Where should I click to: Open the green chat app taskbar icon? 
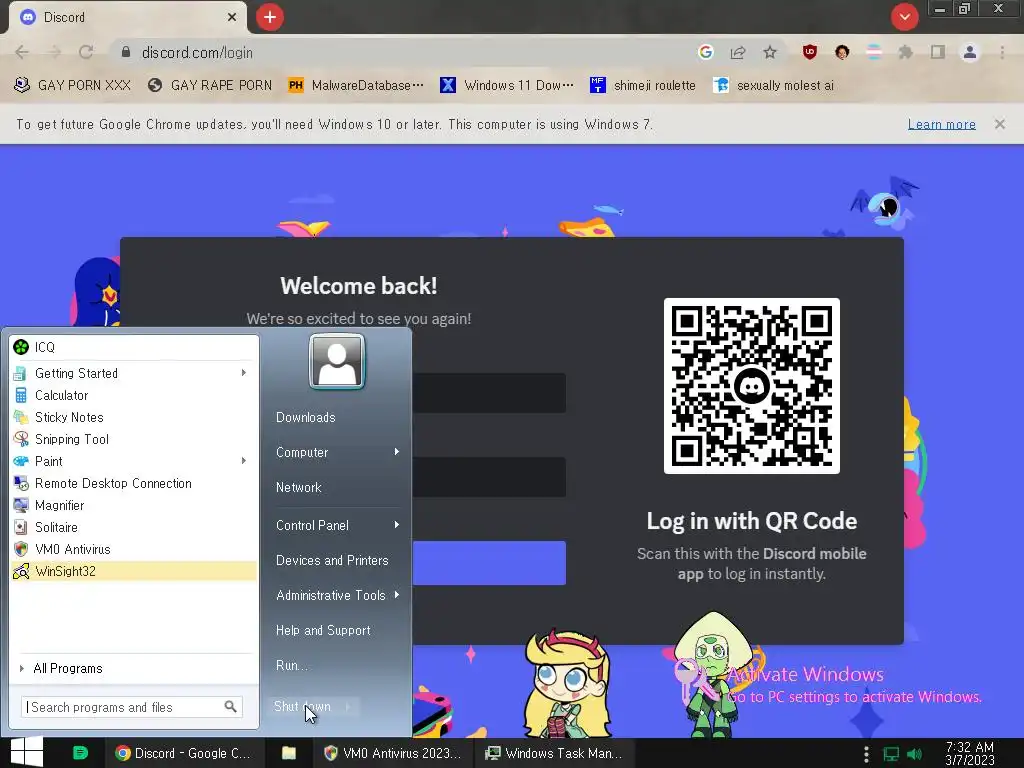click(x=80, y=753)
